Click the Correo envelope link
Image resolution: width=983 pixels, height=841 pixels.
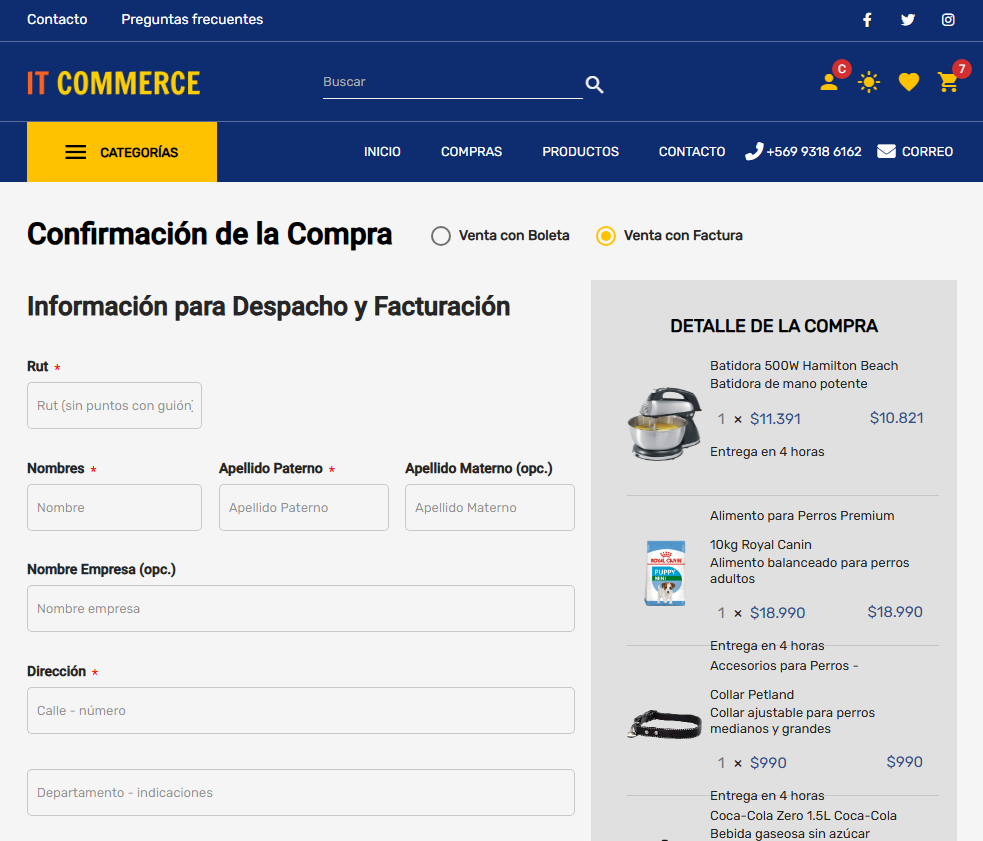coord(915,152)
